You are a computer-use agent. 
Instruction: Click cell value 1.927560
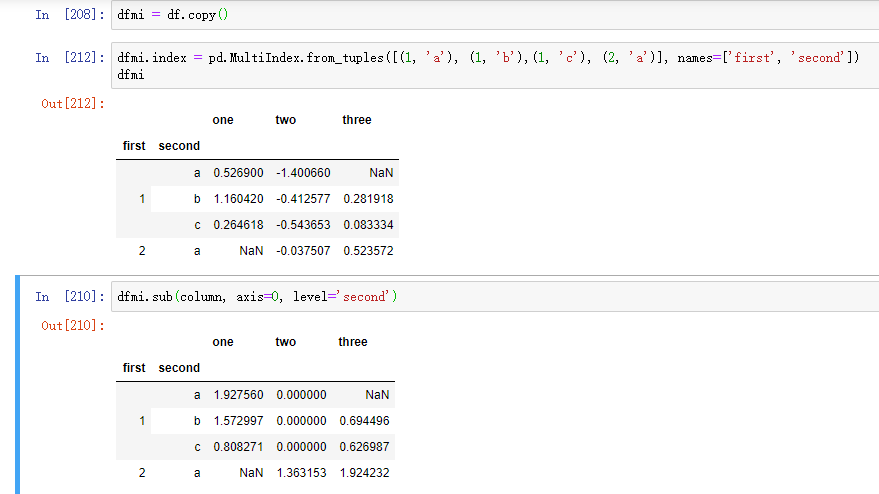click(x=238, y=395)
